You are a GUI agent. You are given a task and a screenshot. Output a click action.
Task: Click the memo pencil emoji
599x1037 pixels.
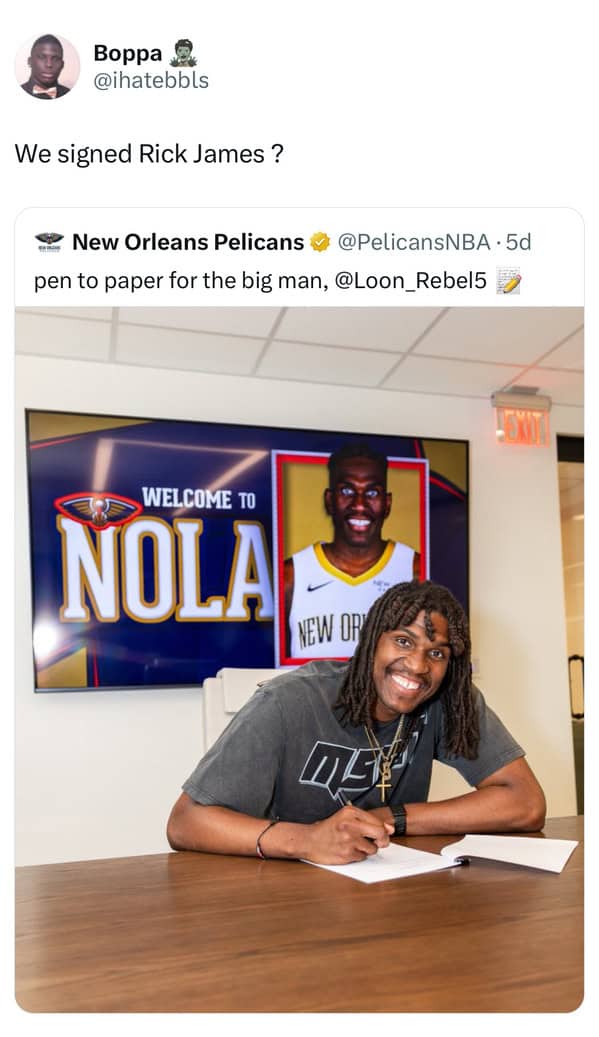[x=508, y=281]
